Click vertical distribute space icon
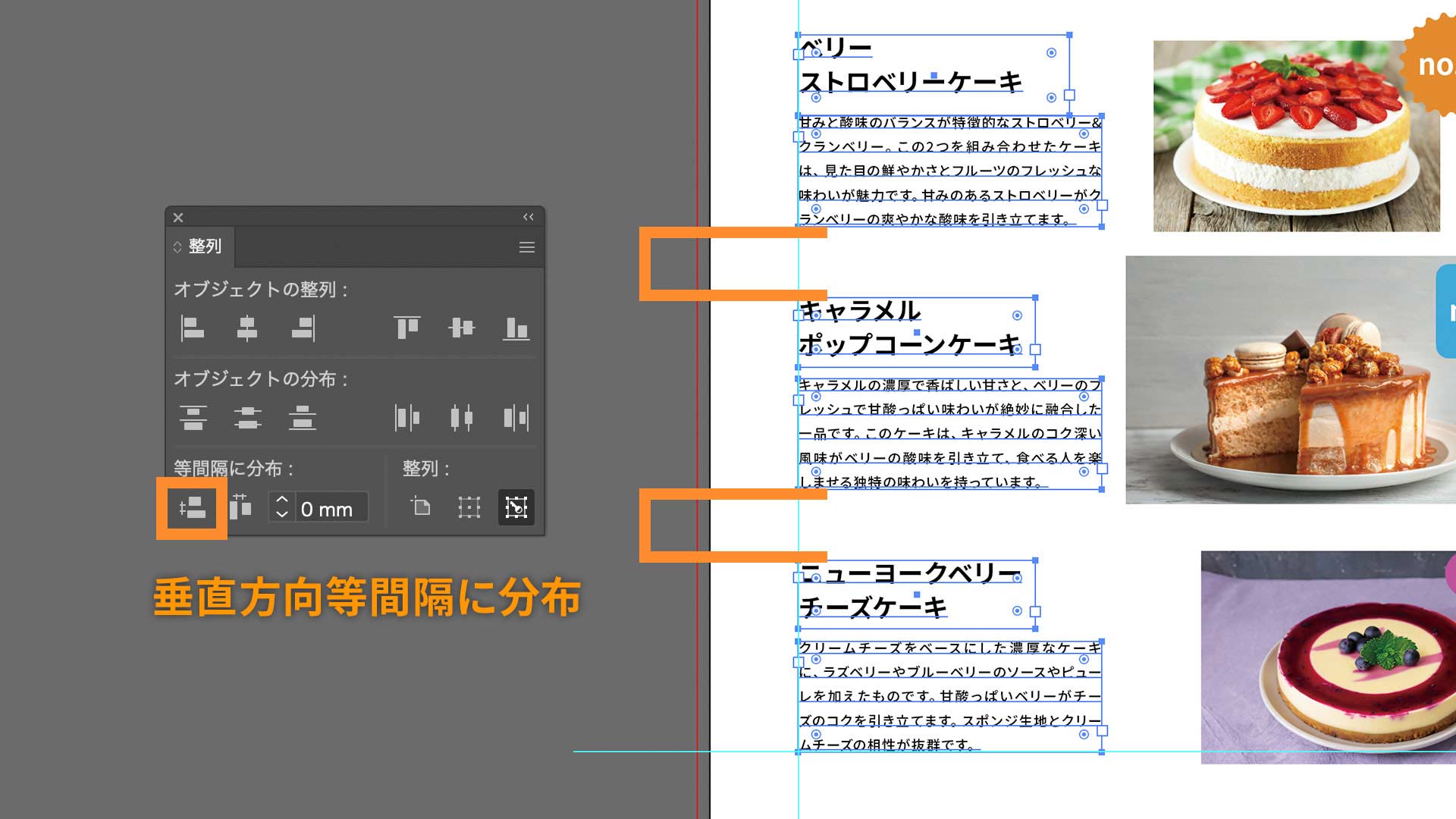The height and width of the screenshot is (819, 1456). [192, 508]
